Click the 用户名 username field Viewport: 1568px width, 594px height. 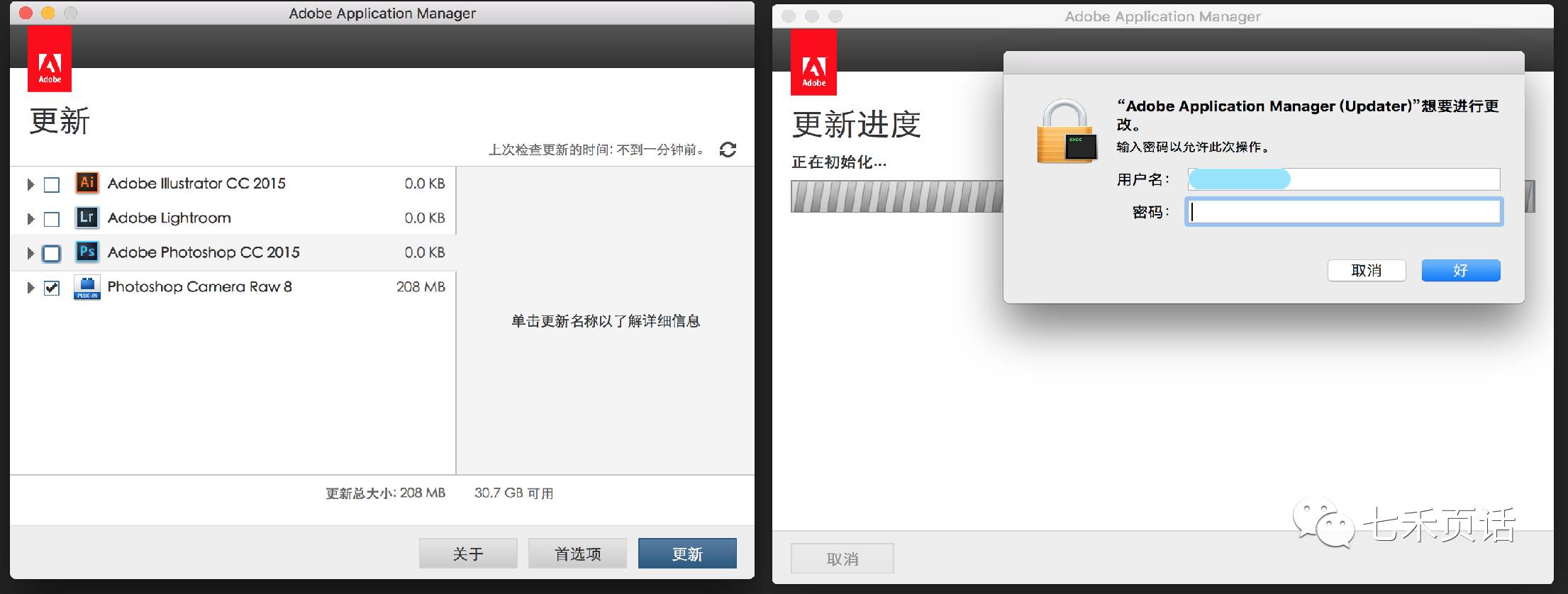tap(1344, 179)
